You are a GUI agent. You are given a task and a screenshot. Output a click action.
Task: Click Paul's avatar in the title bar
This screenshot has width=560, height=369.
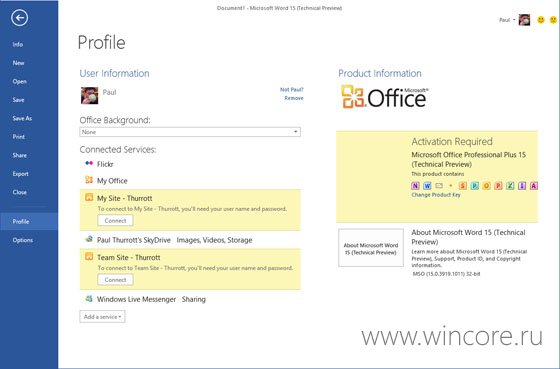click(524, 20)
